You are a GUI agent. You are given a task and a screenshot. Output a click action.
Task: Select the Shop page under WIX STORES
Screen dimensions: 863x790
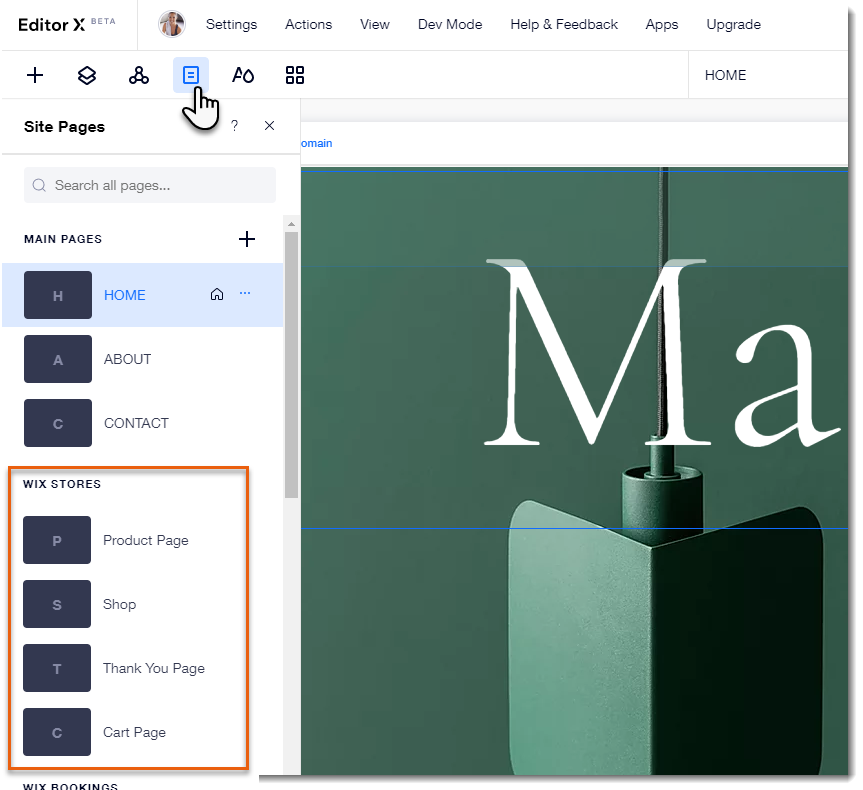tap(119, 604)
